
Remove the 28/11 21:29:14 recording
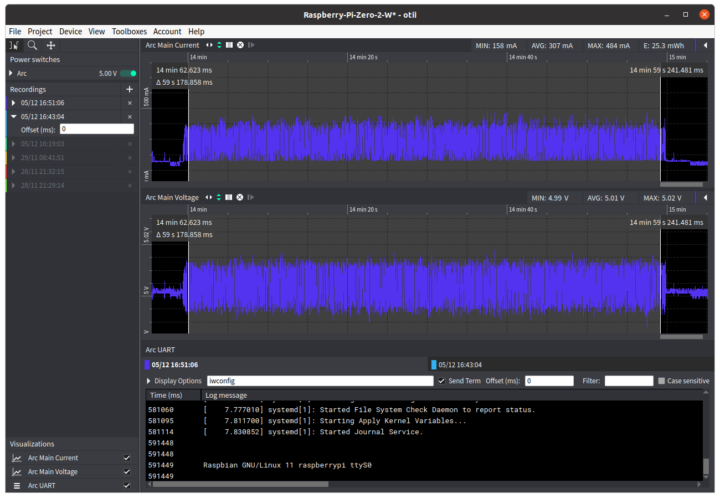point(129,185)
